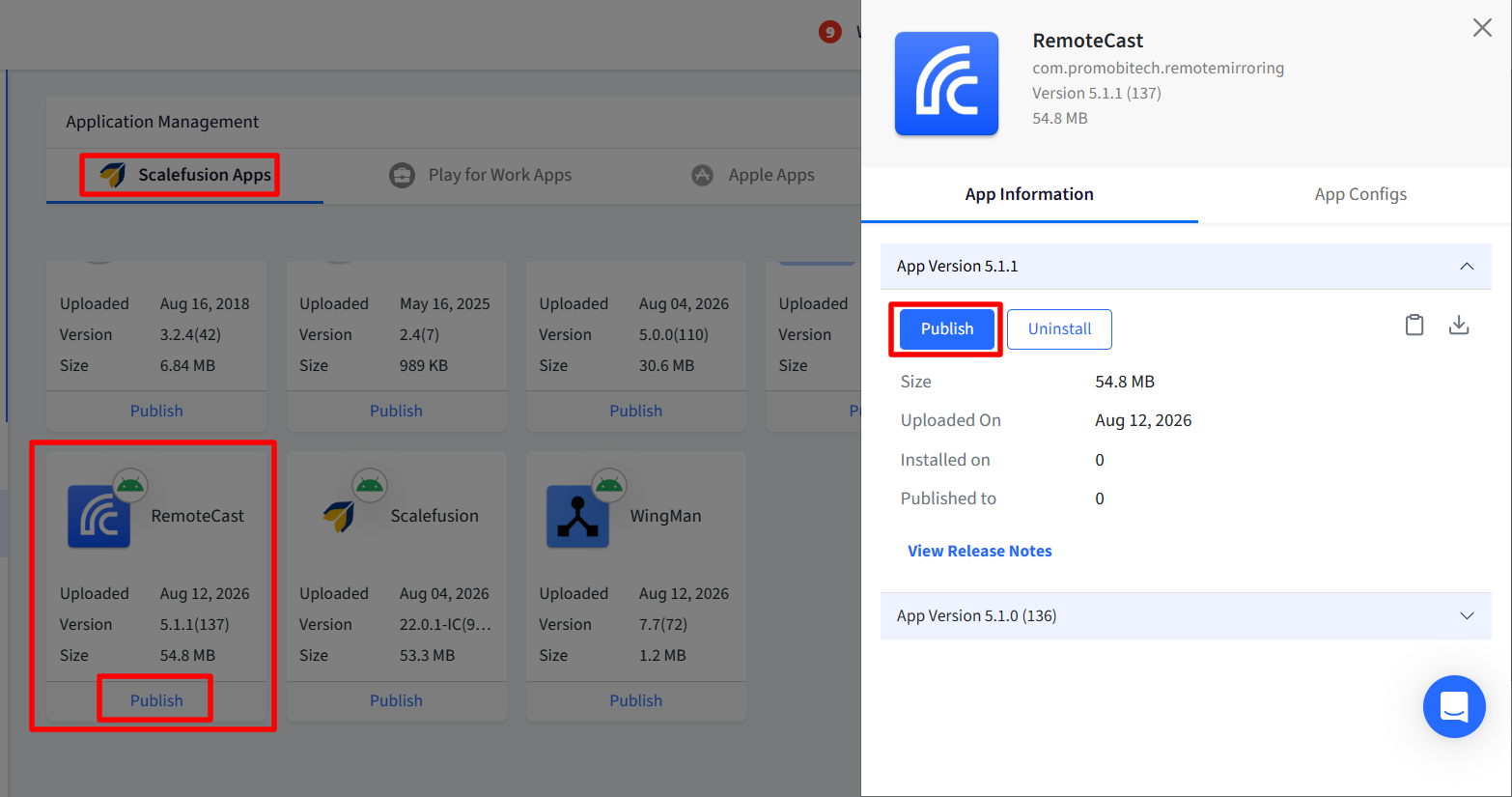Viewport: 1512px width, 797px height.
Task: Click the red notification badge showing 9
Action: [x=829, y=32]
